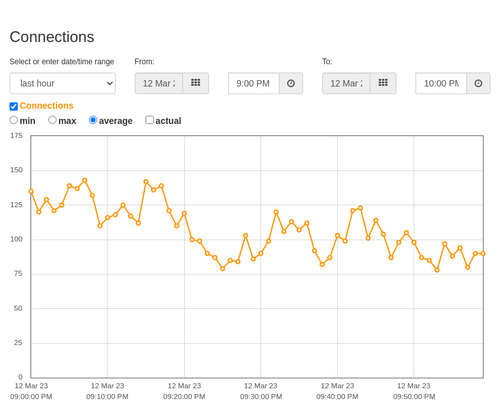Click the first data point at 09:00 PM
The width and height of the screenshot is (500, 403).
click(31, 191)
